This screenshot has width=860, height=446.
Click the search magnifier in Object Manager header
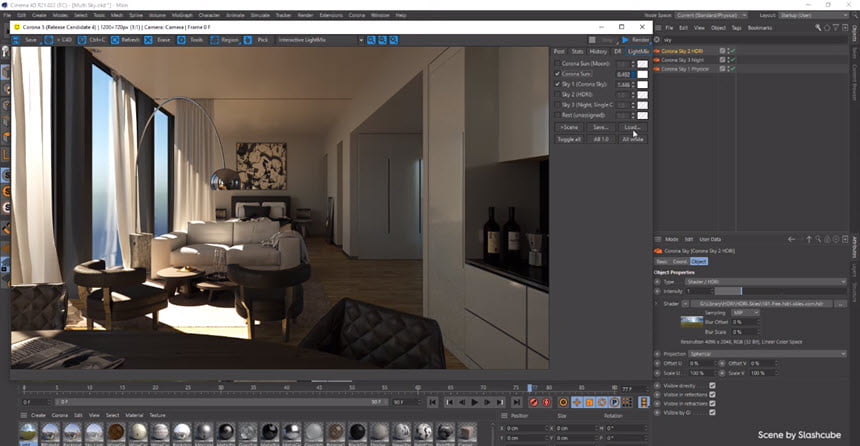pyautogui.click(x=818, y=27)
